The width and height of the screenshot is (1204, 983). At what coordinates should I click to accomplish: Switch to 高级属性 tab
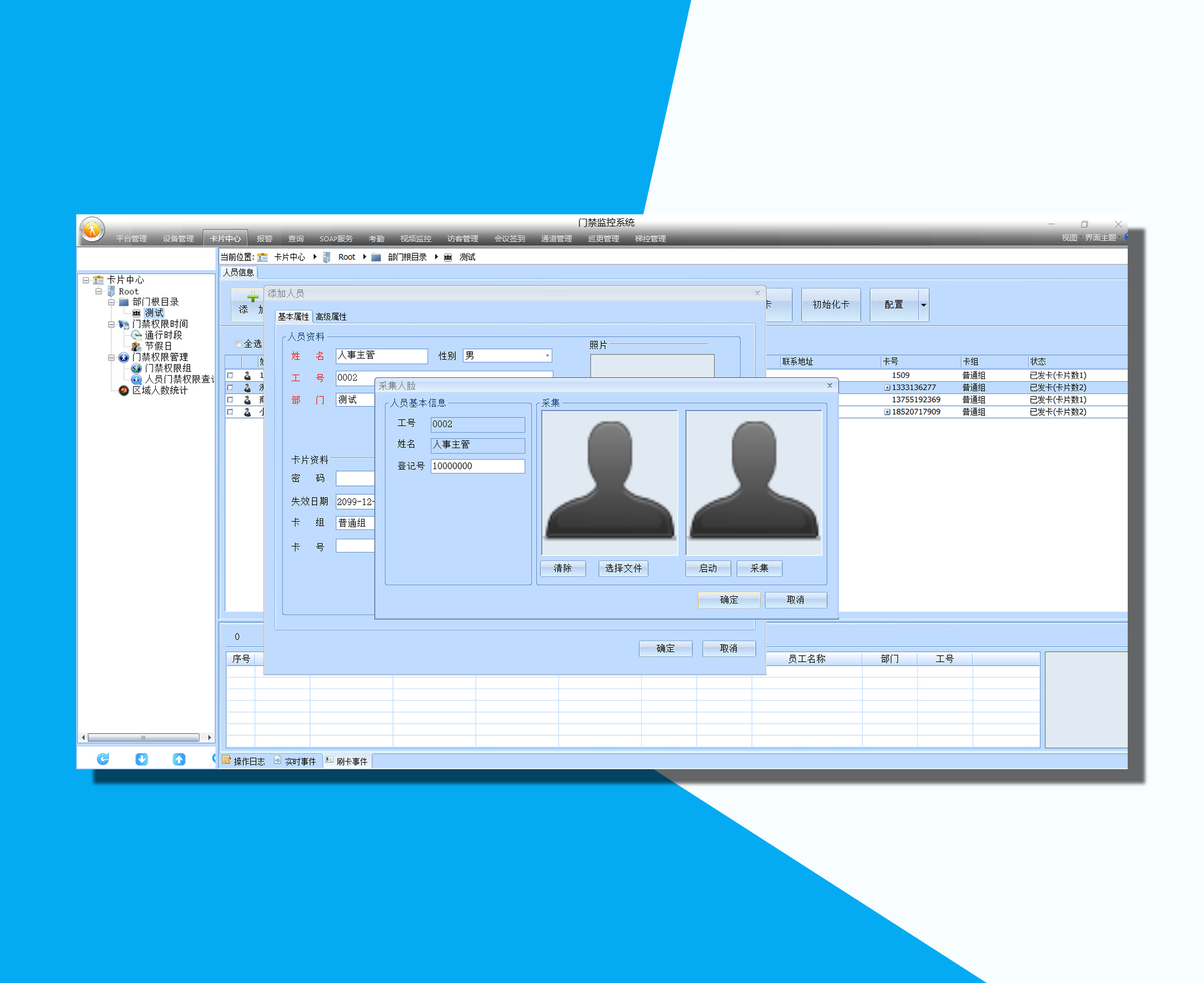(331, 317)
